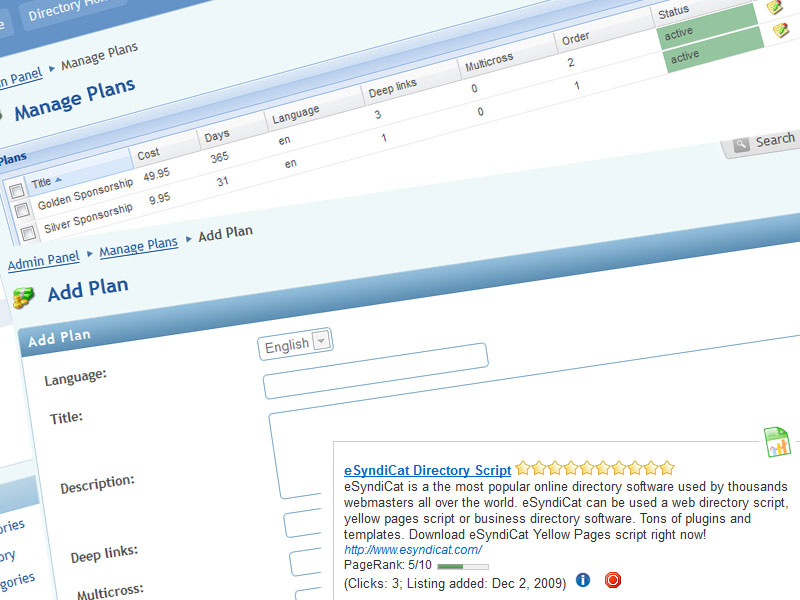Follow the Admin Panel breadcrumb link
The width and height of the screenshot is (800, 600).
[43, 260]
